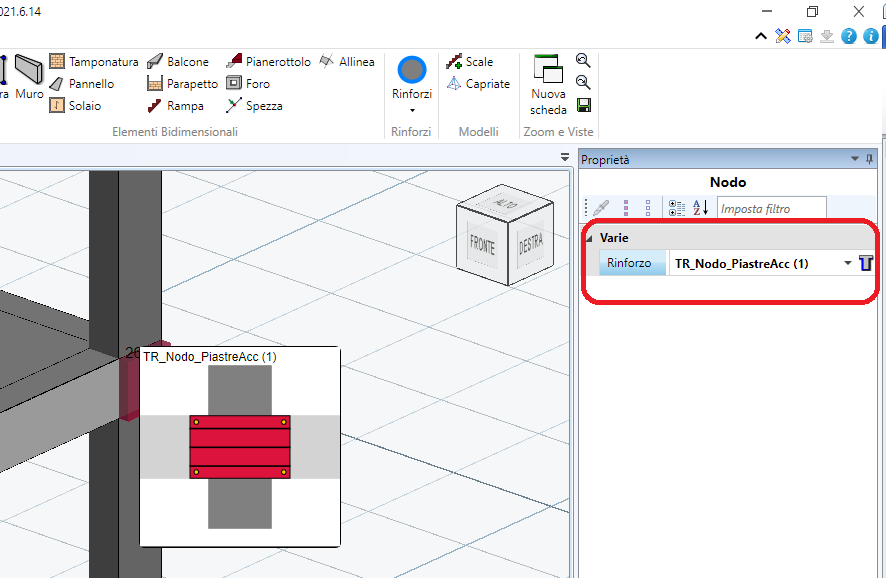Image resolution: width=886 pixels, height=578 pixels.
Task: Click the DESTRA face of the view cube
Action: point(531,244)
